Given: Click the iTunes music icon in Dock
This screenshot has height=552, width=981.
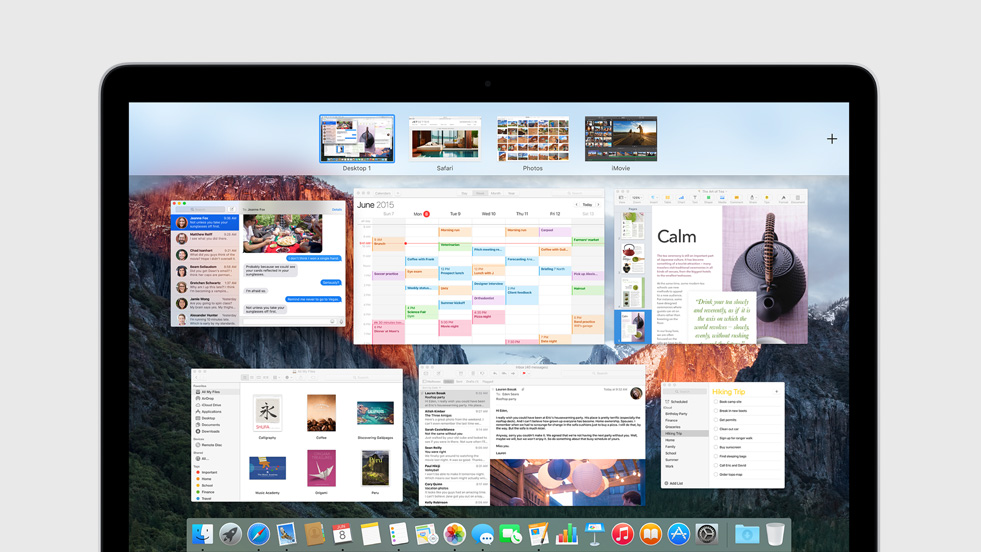Looking at the screenshot, I should [622, 535].
